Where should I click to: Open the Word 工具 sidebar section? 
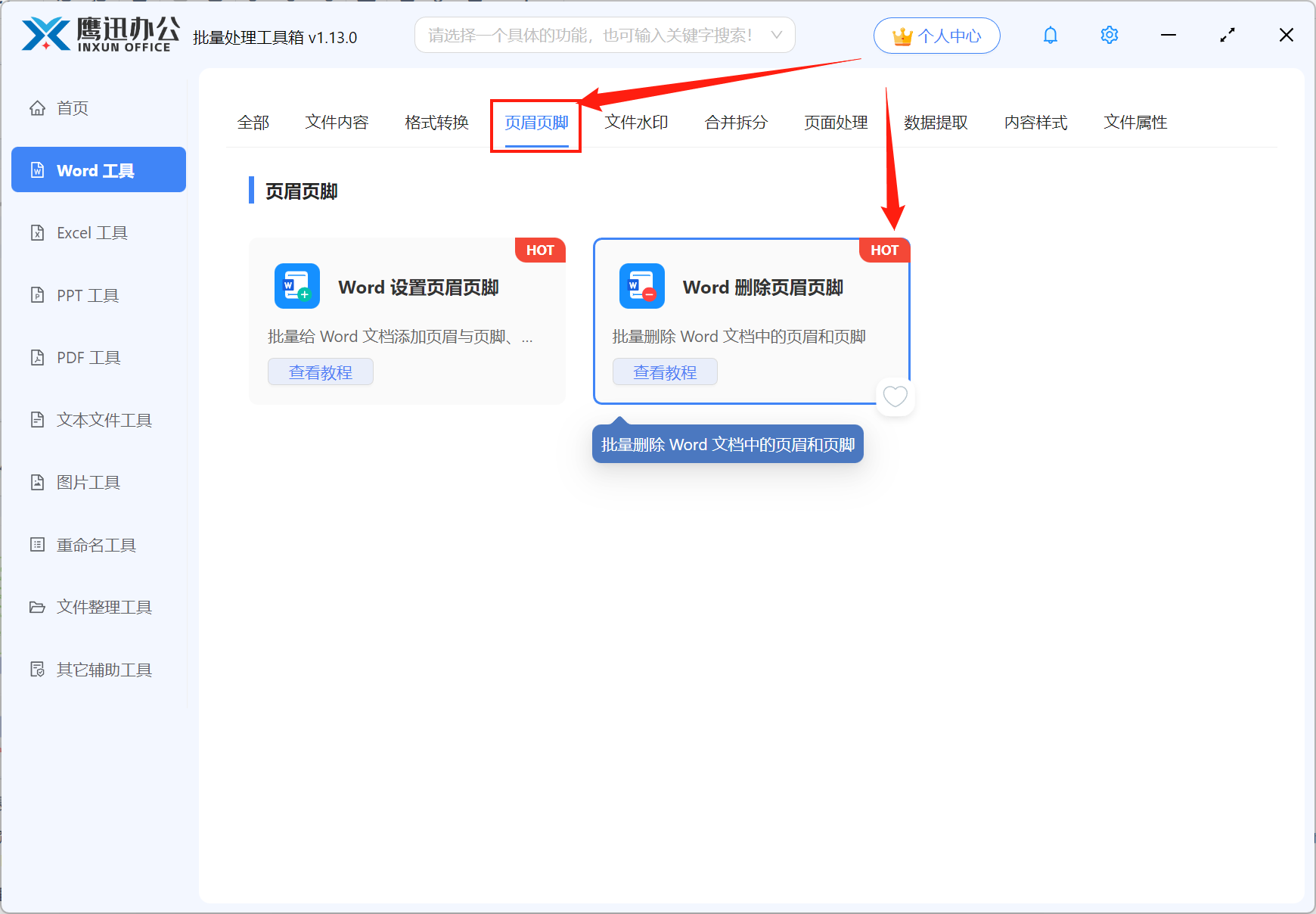click(98, 169)
